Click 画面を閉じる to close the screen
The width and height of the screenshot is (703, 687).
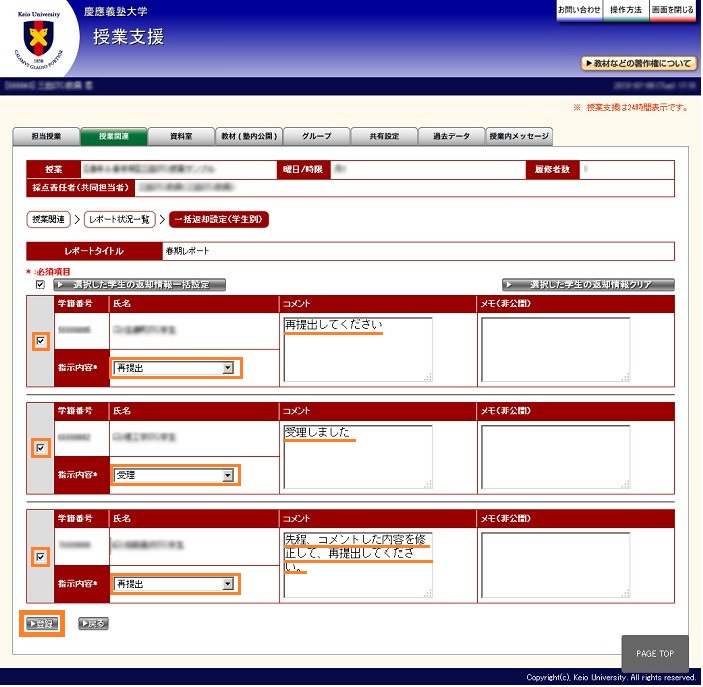click(x=672, y=9)
